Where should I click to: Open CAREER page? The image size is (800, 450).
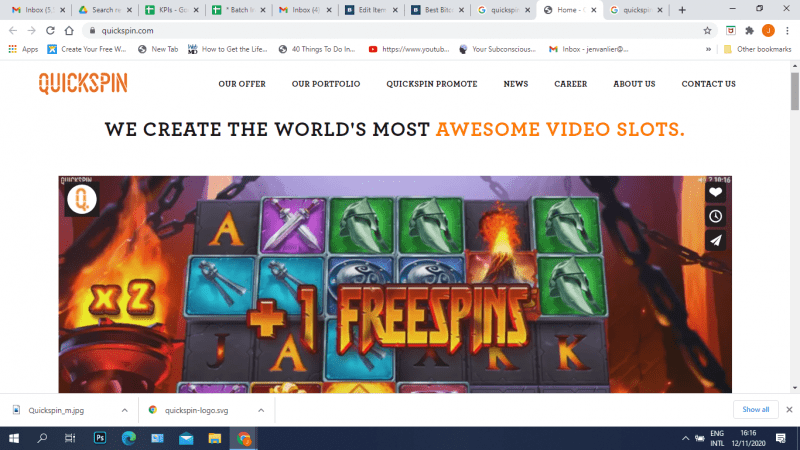[571, 84]
